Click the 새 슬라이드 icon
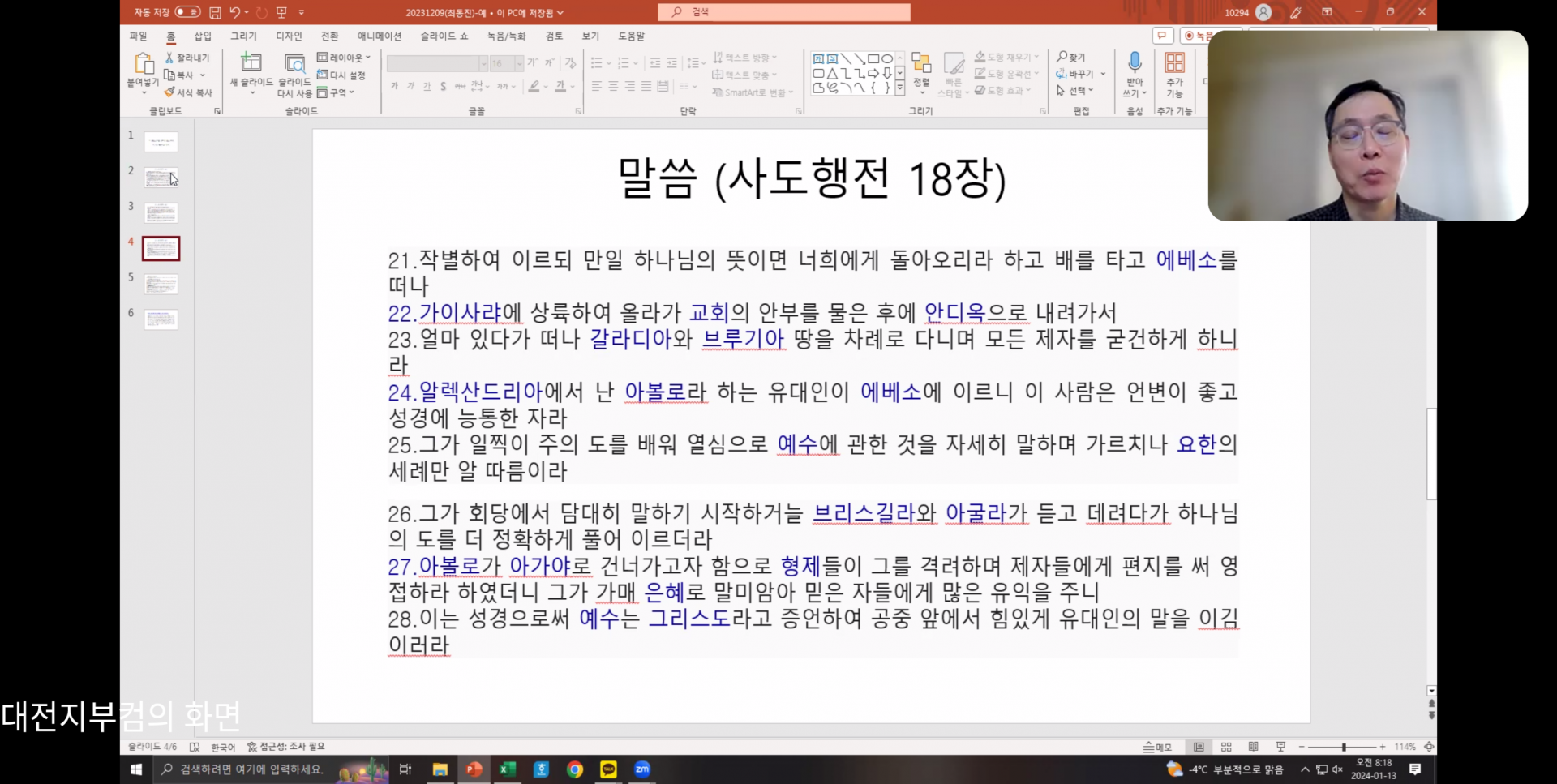The image size is (1557, 784). pos(251,62)
